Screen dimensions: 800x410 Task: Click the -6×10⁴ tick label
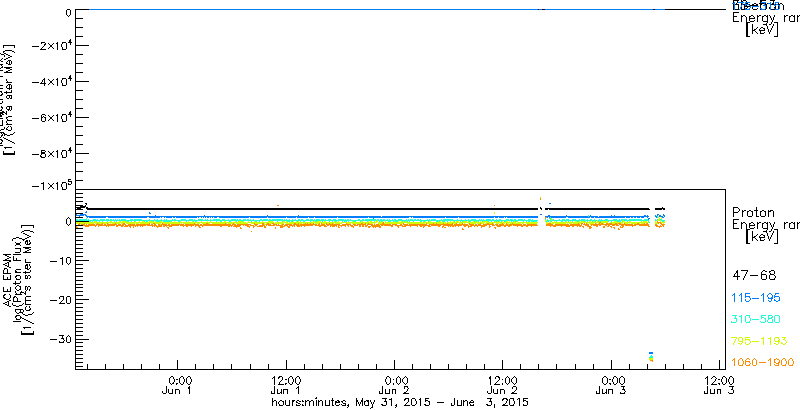click(x=51, y=117)
